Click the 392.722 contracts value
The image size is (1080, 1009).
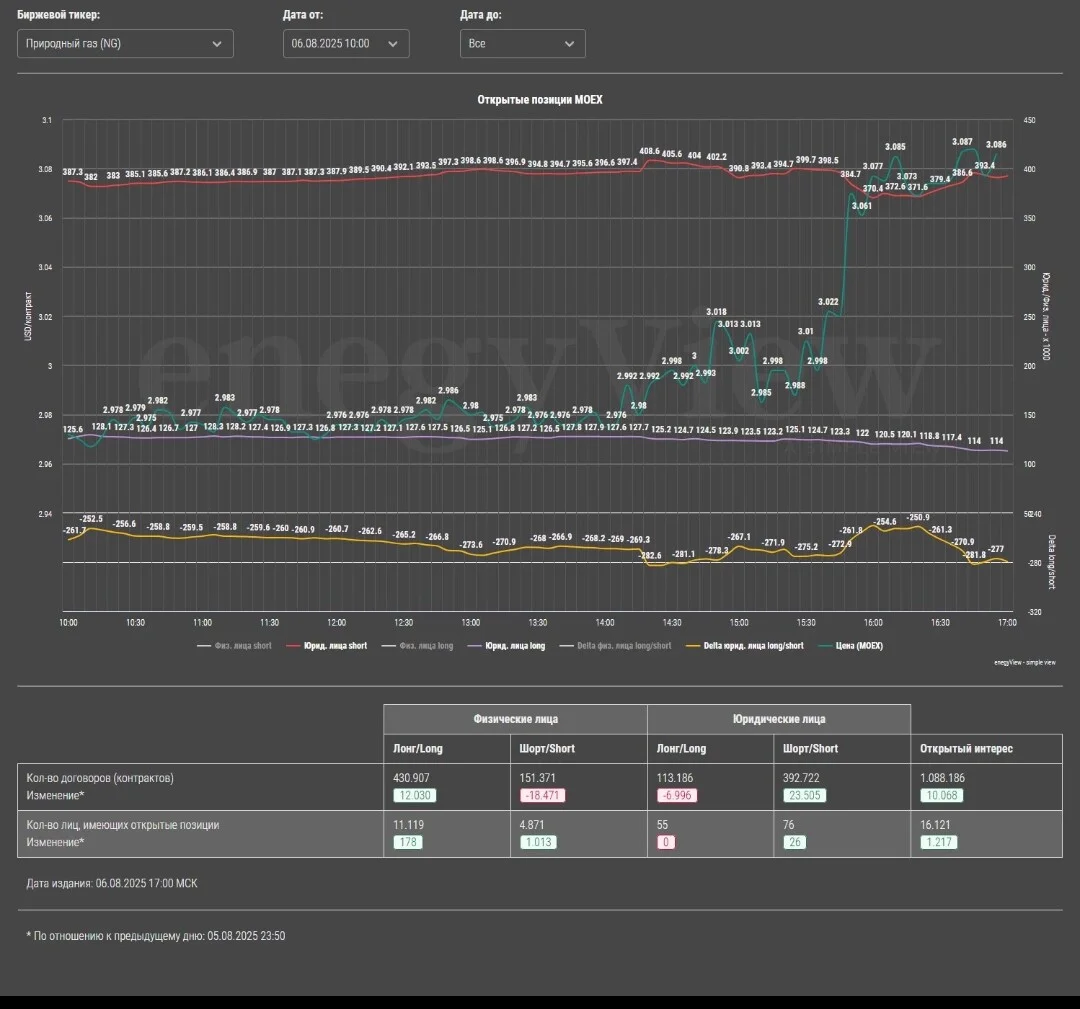point(801,778)
